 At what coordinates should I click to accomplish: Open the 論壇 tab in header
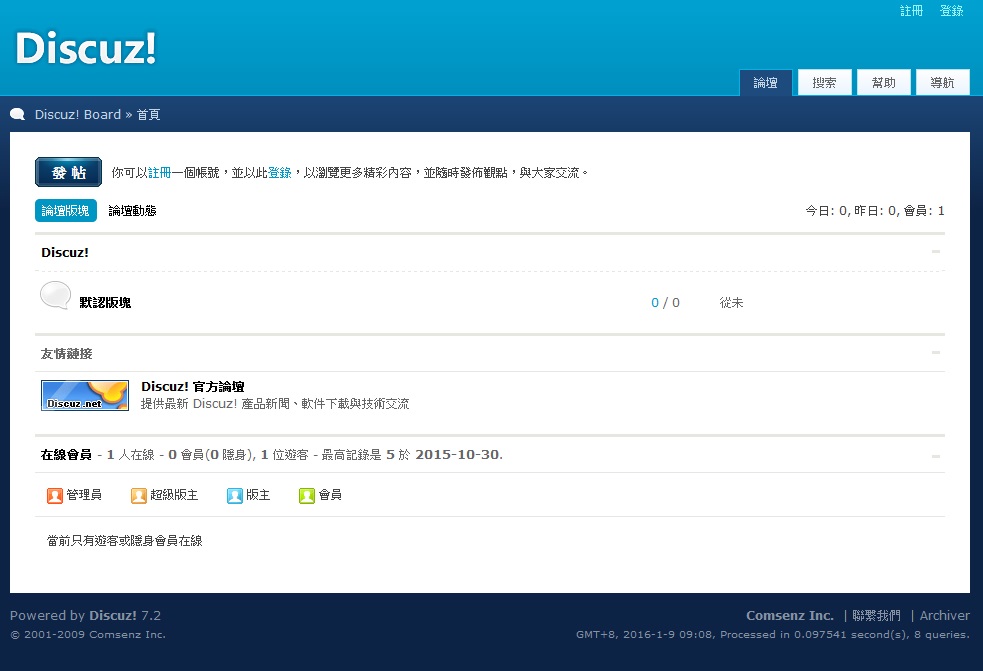[x=765, y=82]
